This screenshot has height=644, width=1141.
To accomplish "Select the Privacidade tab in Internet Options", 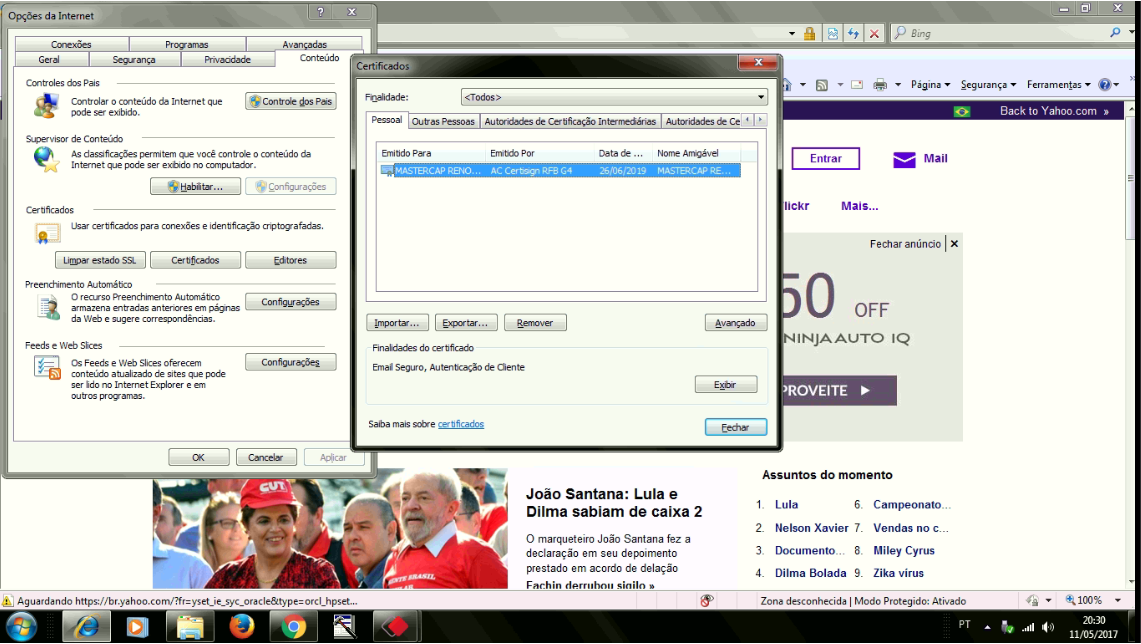I will pos(227,60).
